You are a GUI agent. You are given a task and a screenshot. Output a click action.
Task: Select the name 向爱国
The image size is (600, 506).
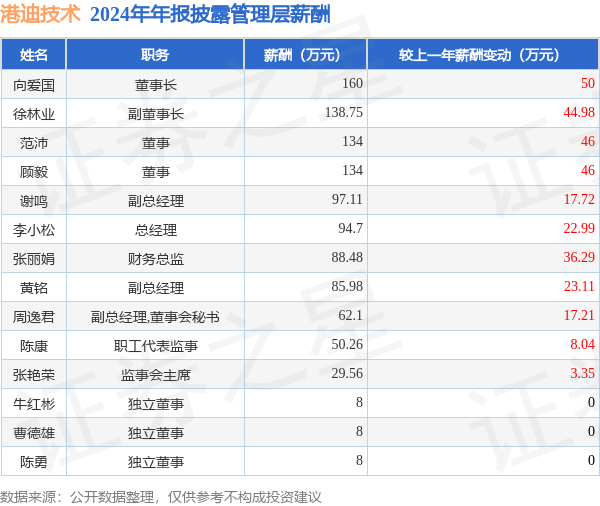[x=34, y=85]
